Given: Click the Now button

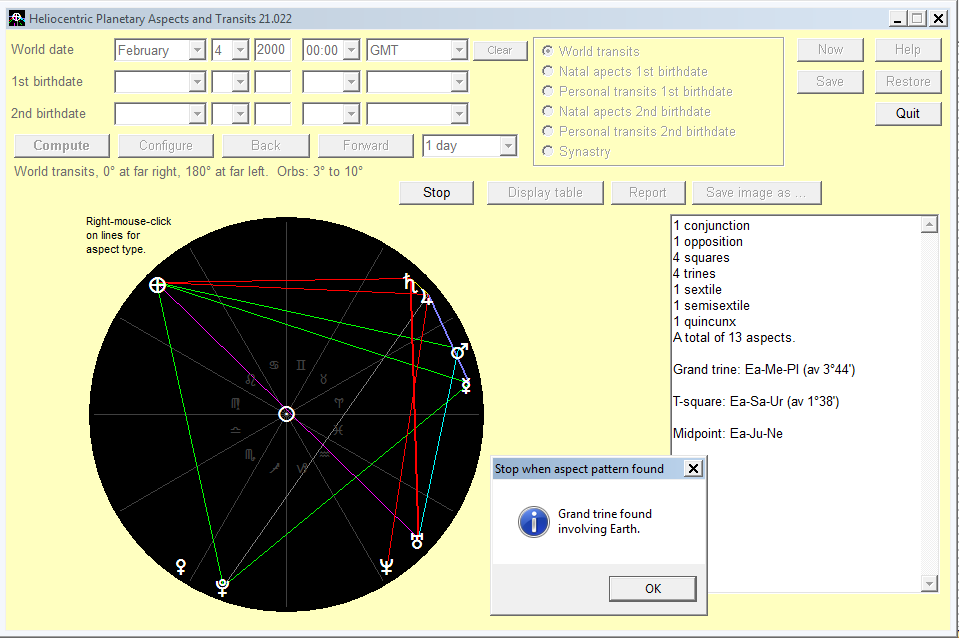Looking at the screenshot, I should 830,50.
